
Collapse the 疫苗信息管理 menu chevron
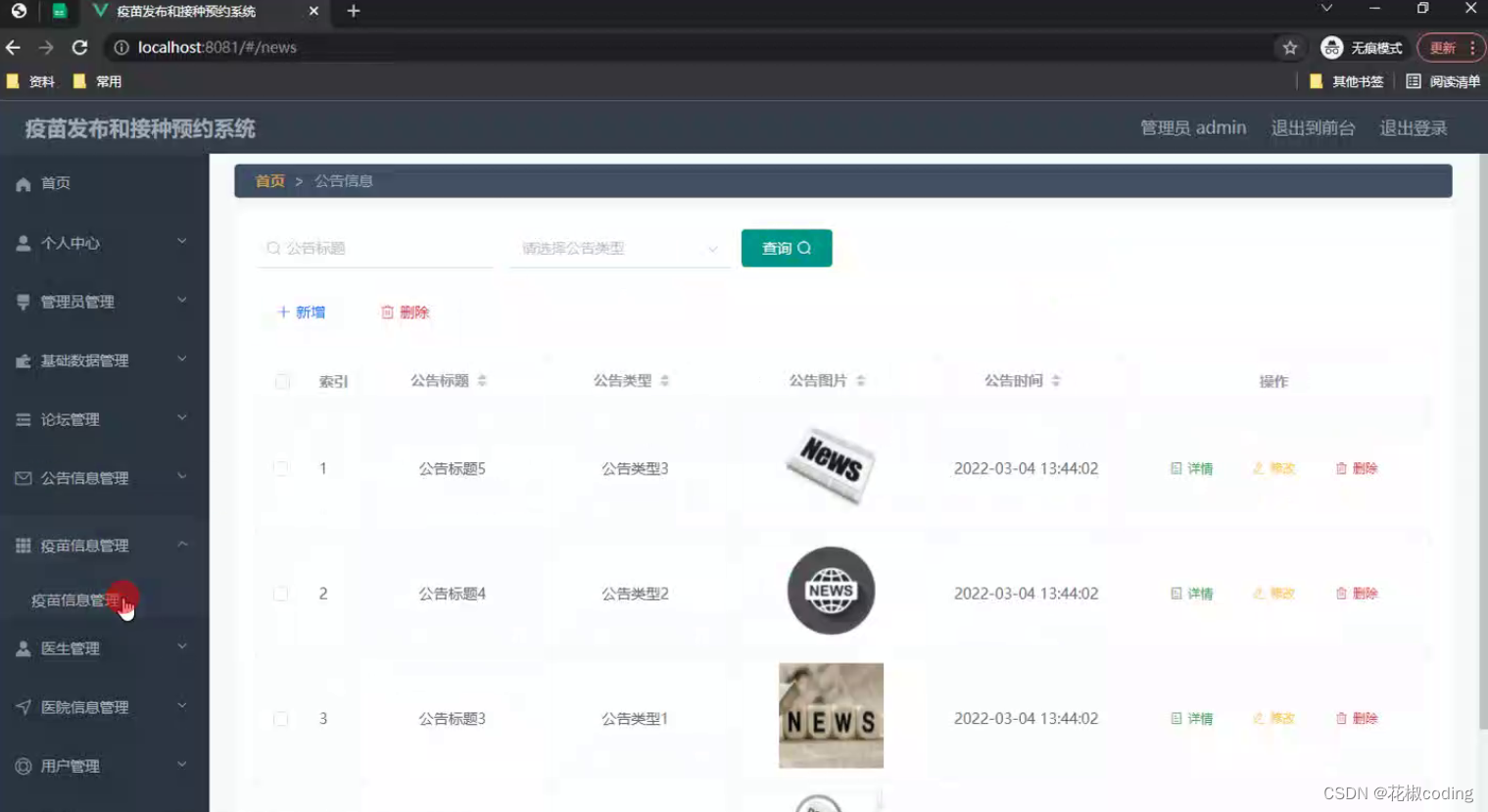pos(181,545)
